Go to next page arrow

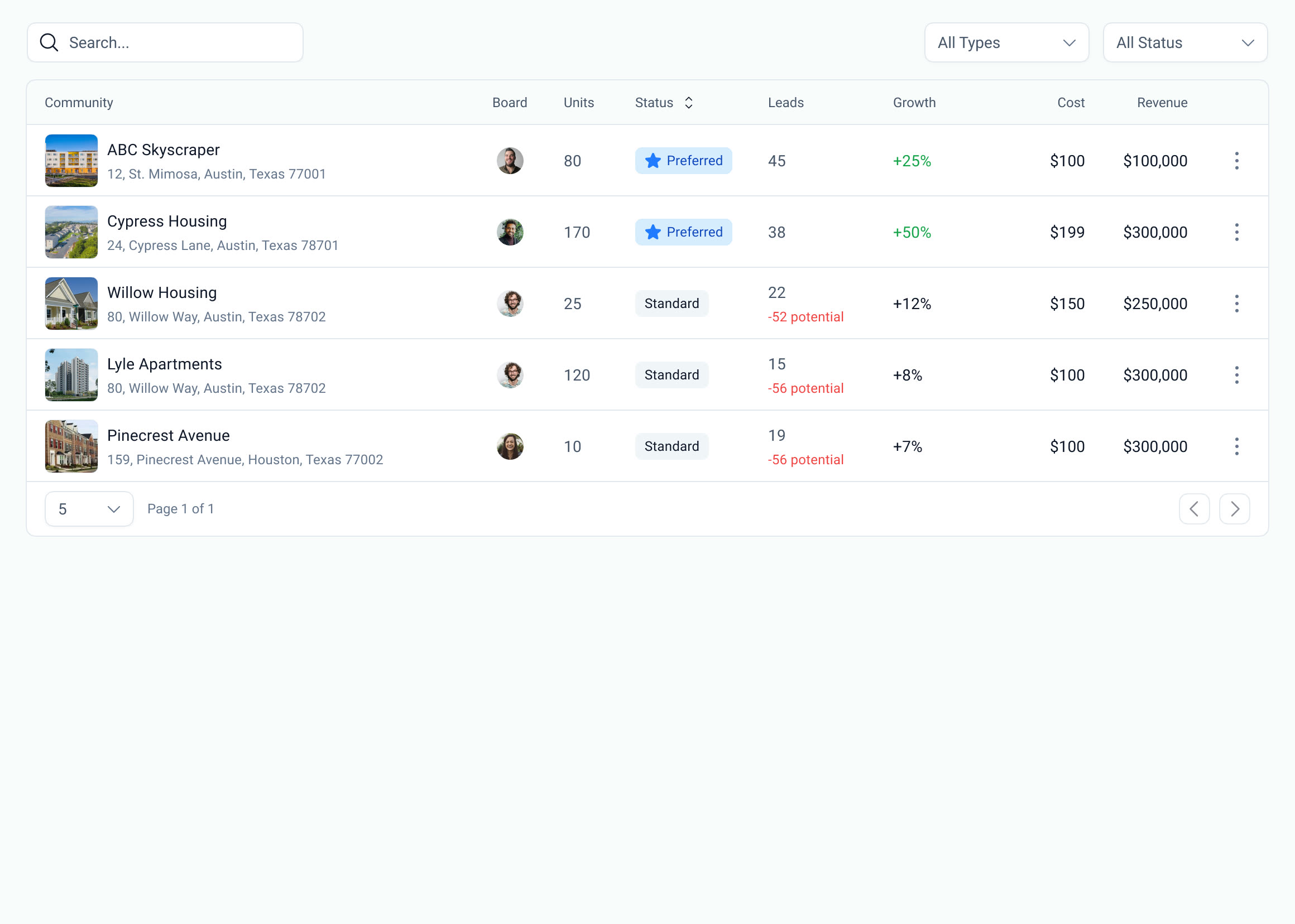pos(1234,509)
